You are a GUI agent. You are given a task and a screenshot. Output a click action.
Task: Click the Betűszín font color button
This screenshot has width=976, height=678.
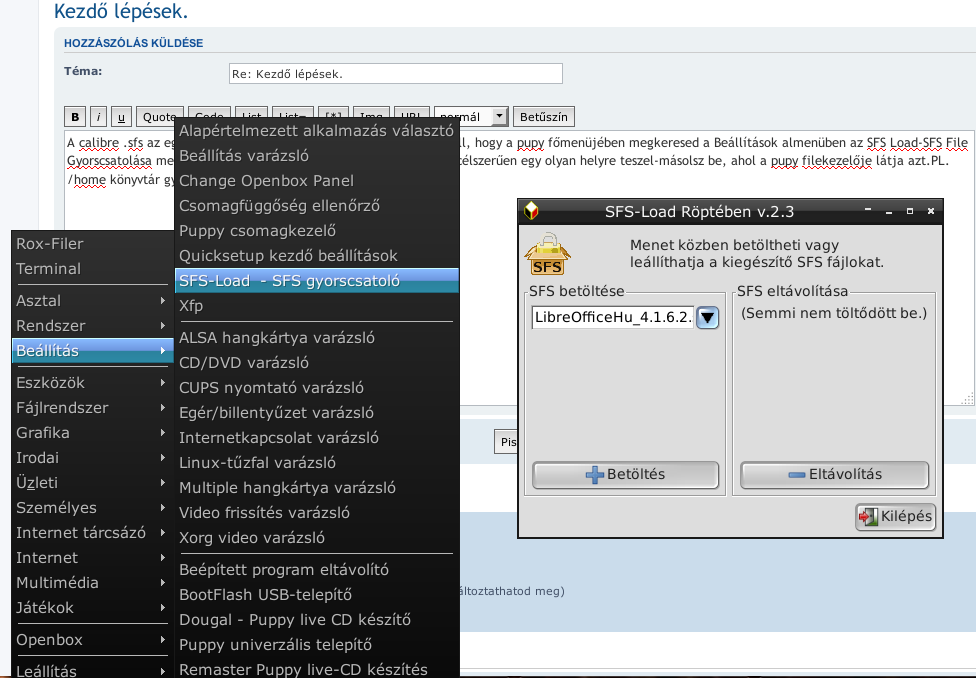tap(543, 116)
